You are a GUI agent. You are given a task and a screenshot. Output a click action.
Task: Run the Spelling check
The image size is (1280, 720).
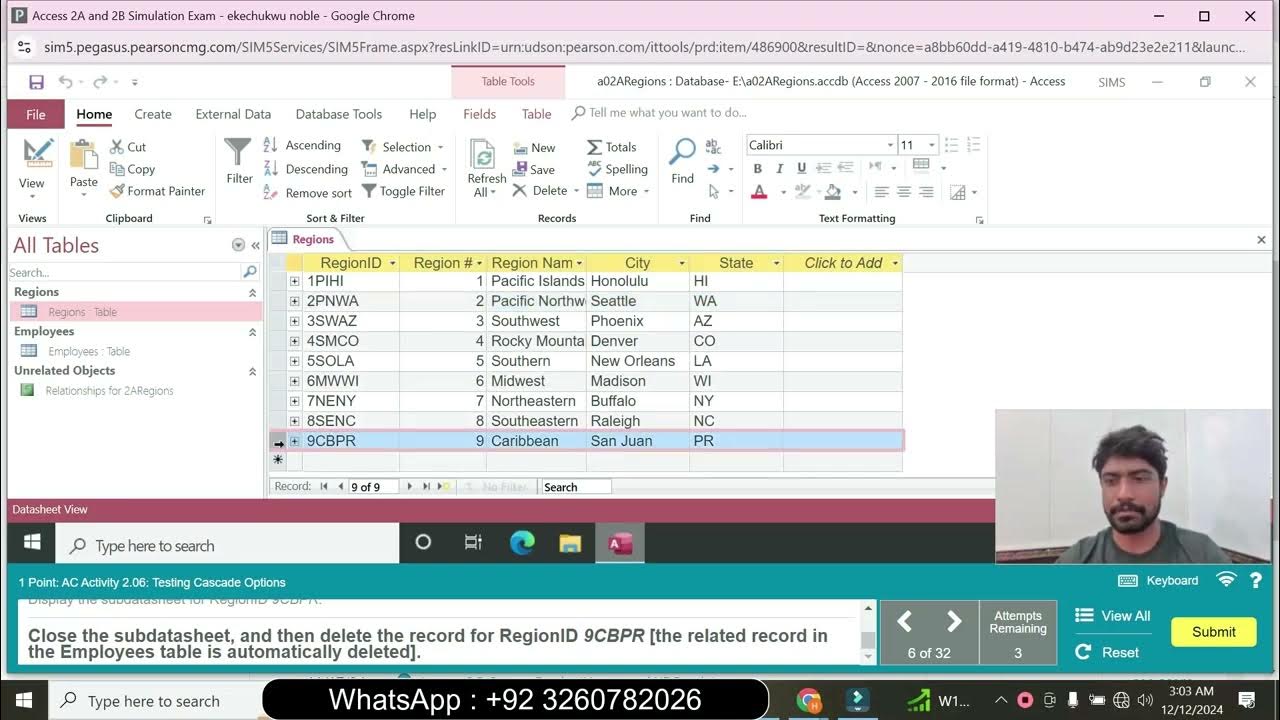click(617, 169)
